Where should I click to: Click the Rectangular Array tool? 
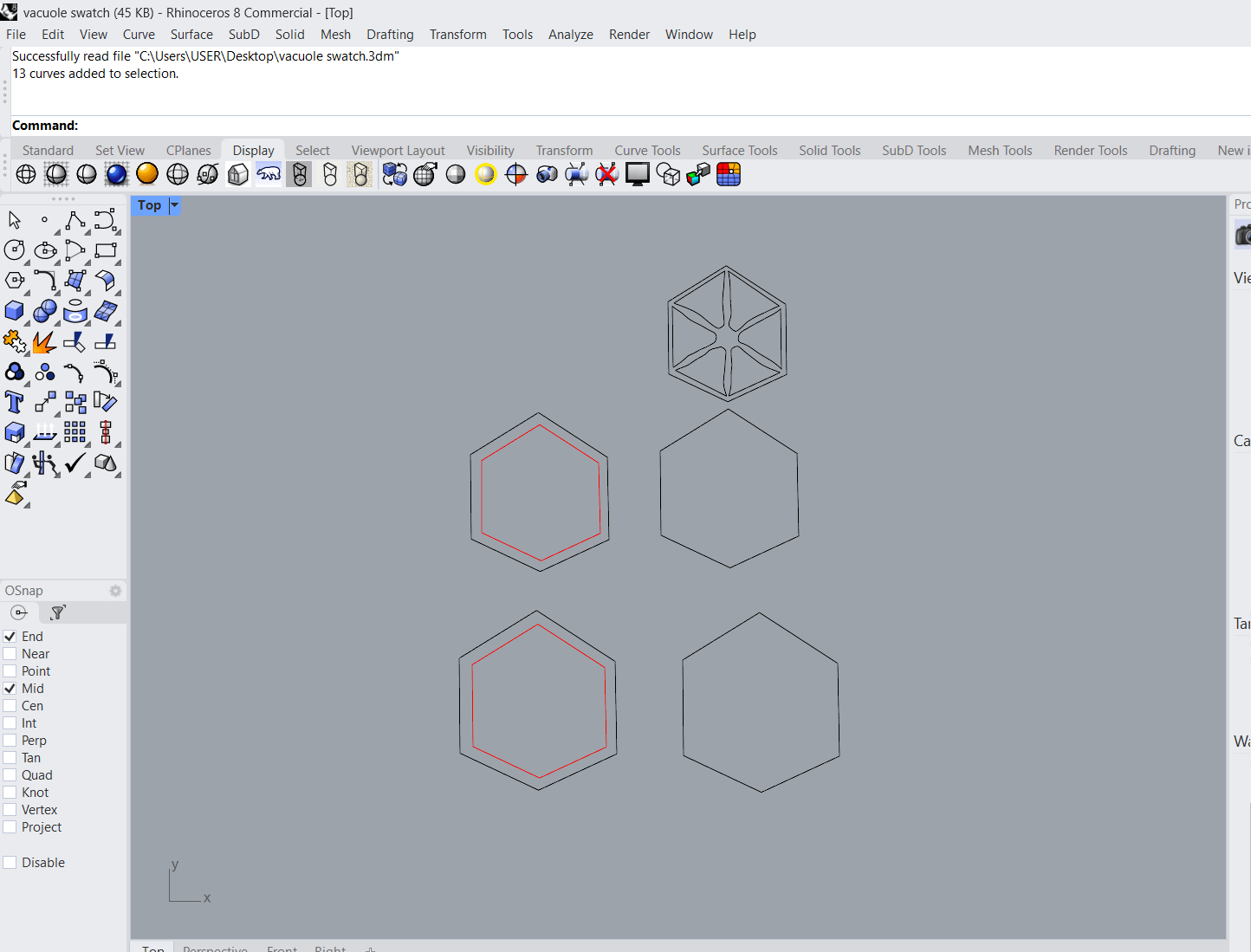click(x=75, y=432)
